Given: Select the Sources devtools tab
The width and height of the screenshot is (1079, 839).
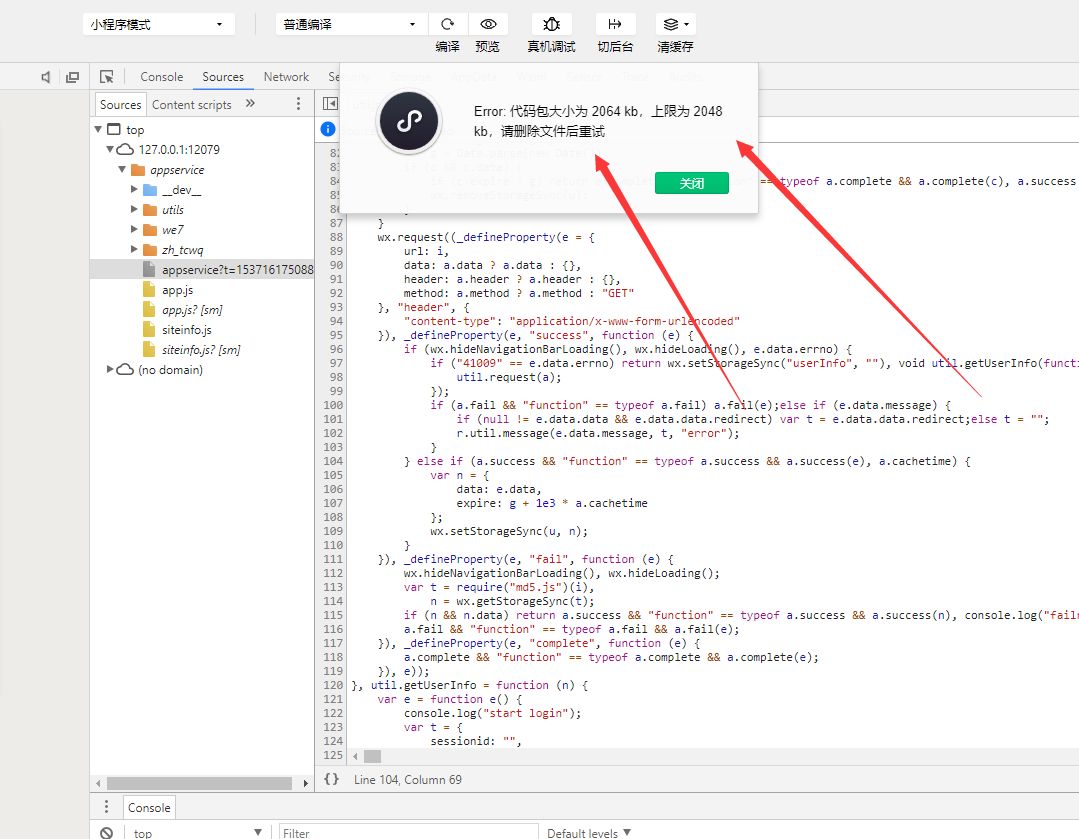Looking at the screenshot, I should (x=223, y=77).
